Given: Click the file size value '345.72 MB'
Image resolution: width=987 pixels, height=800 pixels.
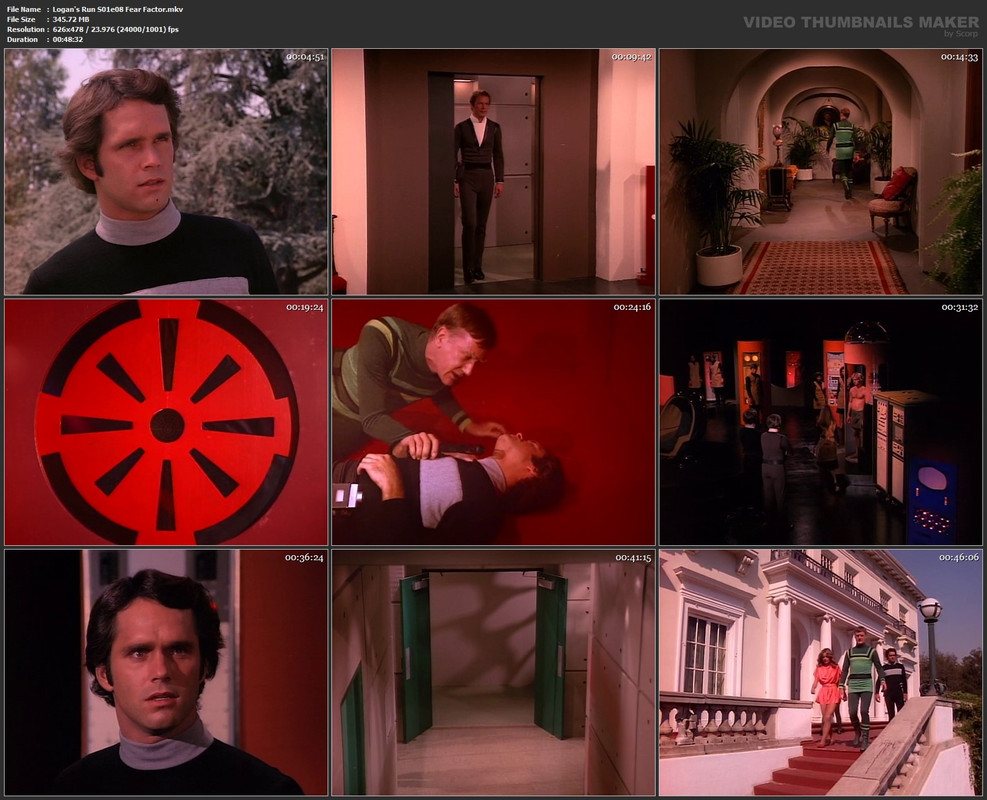Looking at the screenshot, I should pos(70,20).
